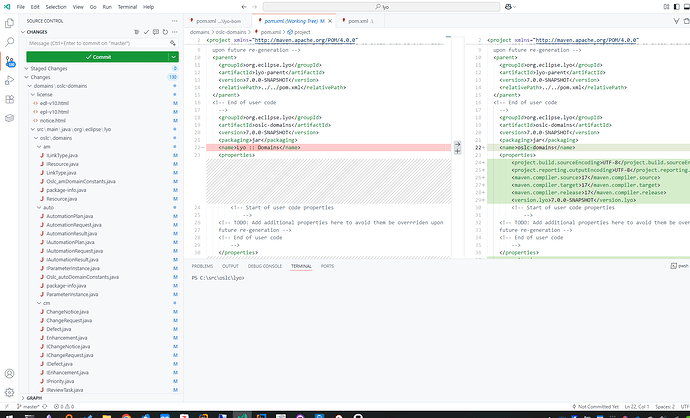The image size is (690, 418).
Task: Open the Manage gear in activity bar
Action: click(x=9, y=392)
